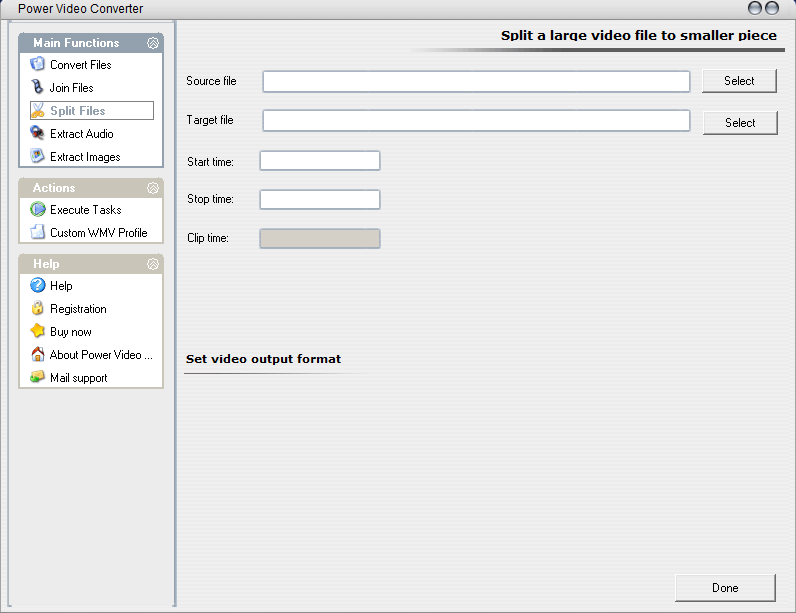Screen dimensions: 796x613
Task: Click the Start time: label
Action: pos(210,162)
